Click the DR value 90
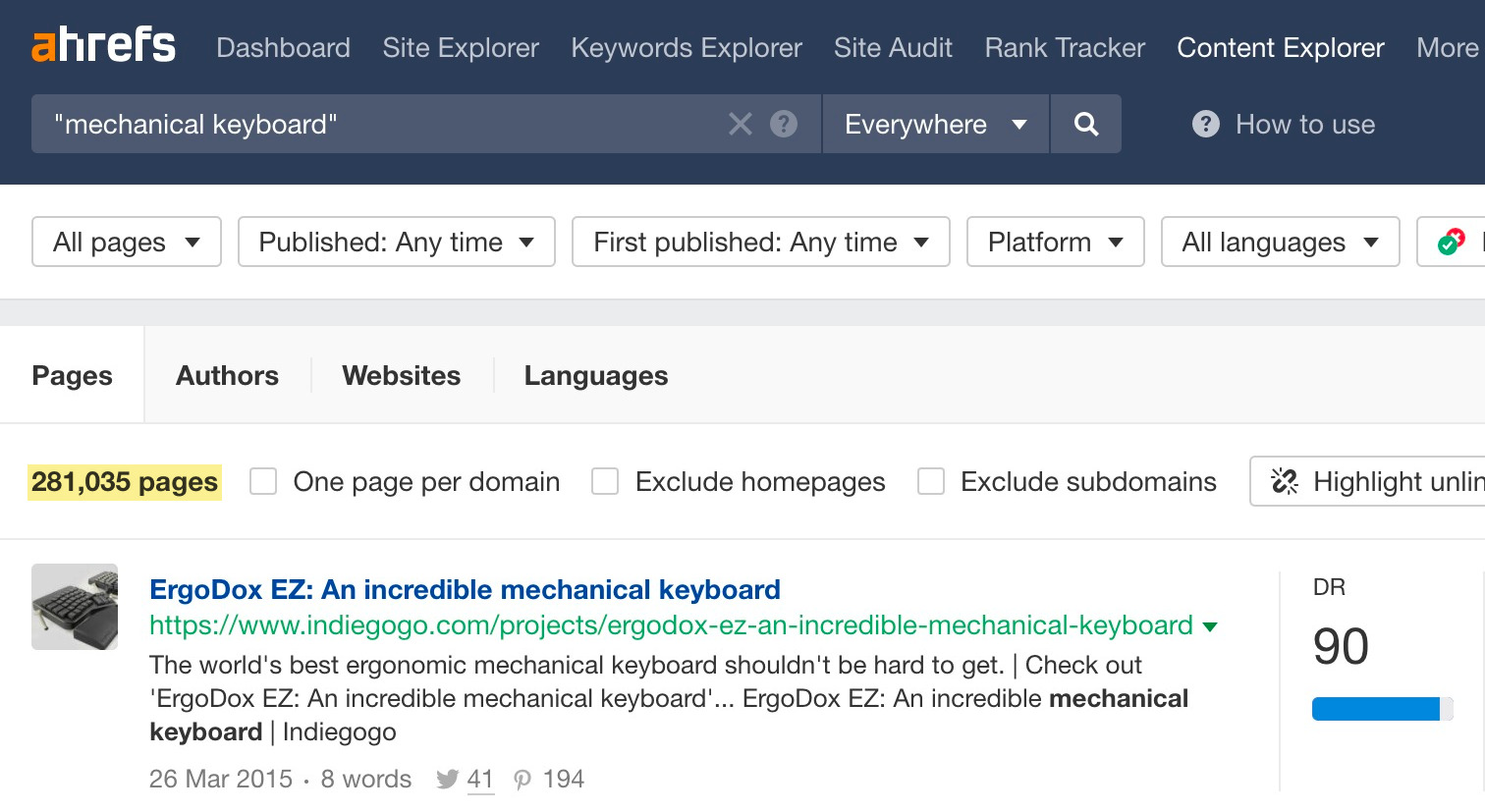This screenshot has height=812, width=1485. coord(1341,646)
